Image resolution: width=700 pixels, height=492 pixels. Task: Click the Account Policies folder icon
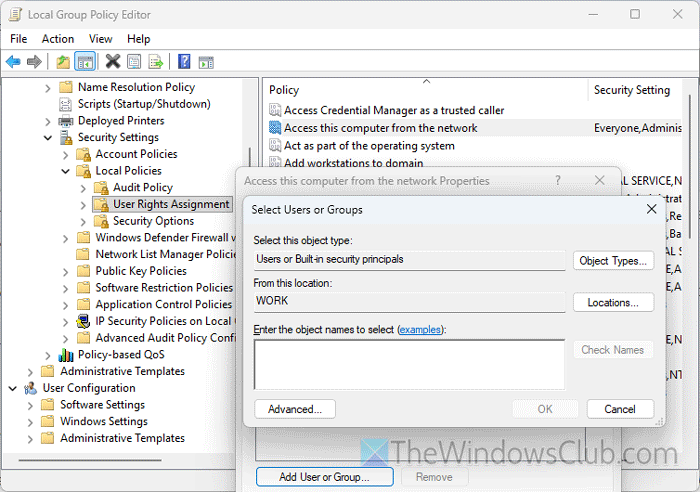coord(83,154)
